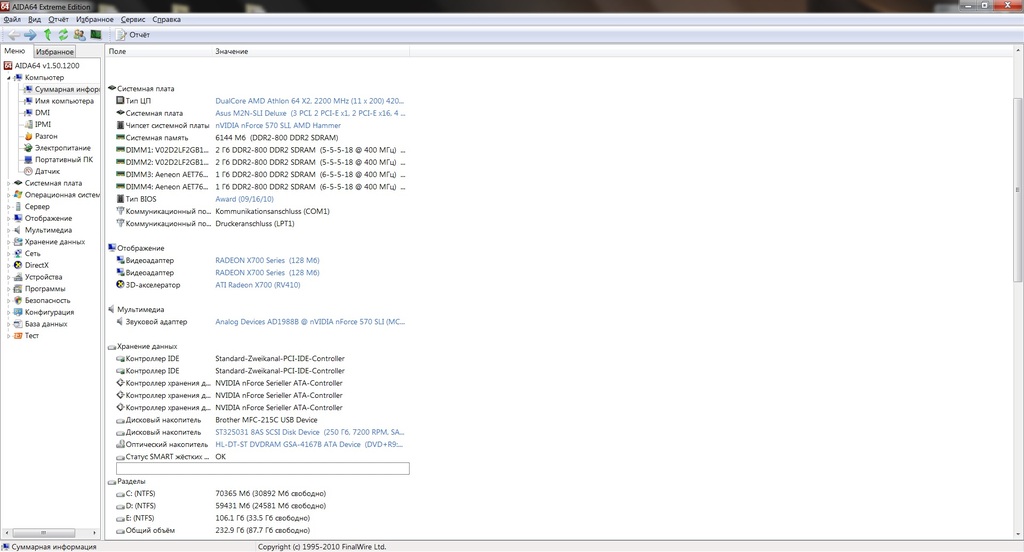1024x552 pixels.
Task: Select the База данных tree icon
Action: [x=18, y=324]
